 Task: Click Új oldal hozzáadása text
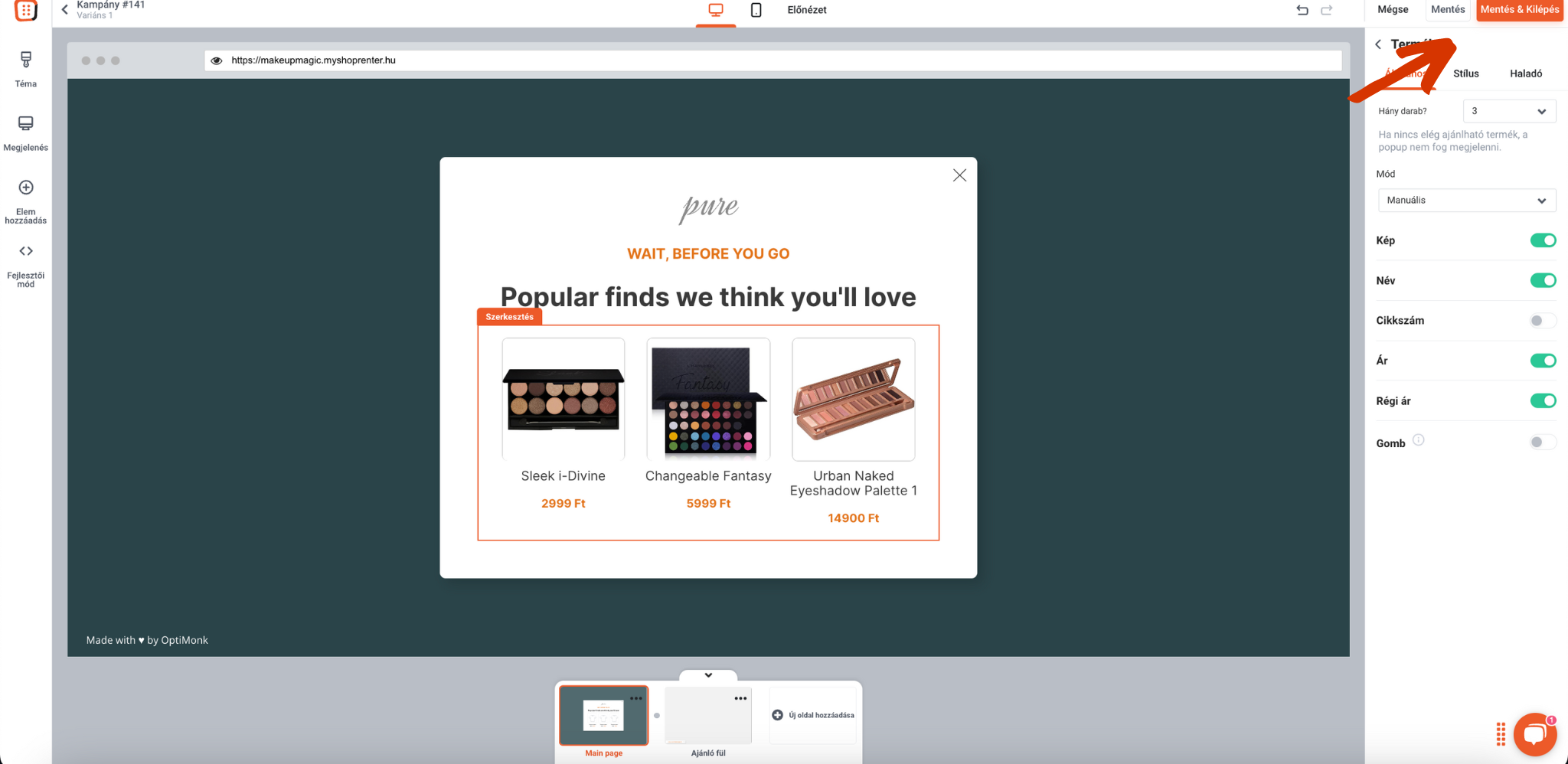coord(821,715)
